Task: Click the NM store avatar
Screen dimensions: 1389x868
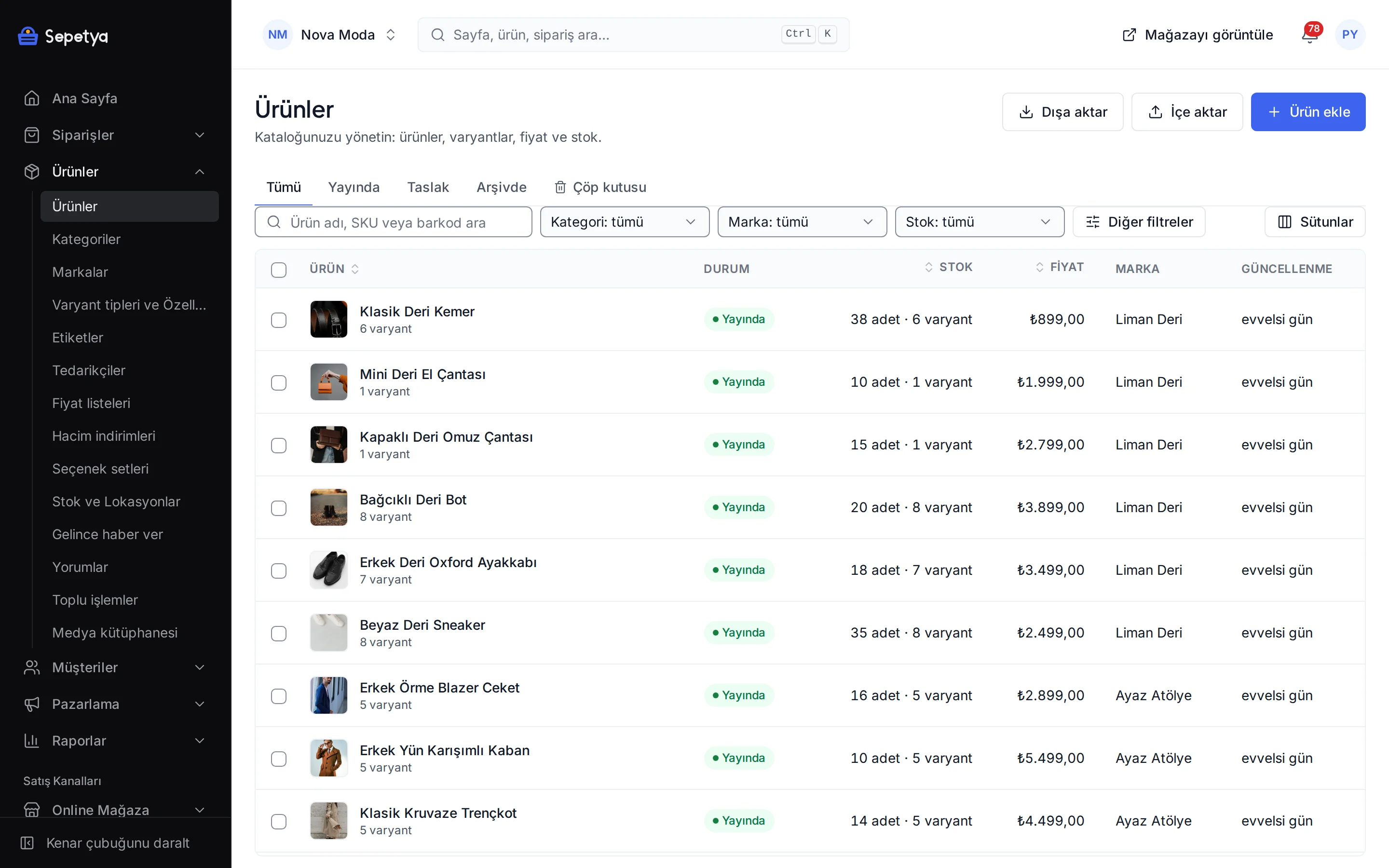Action: [x=278, y=35]
